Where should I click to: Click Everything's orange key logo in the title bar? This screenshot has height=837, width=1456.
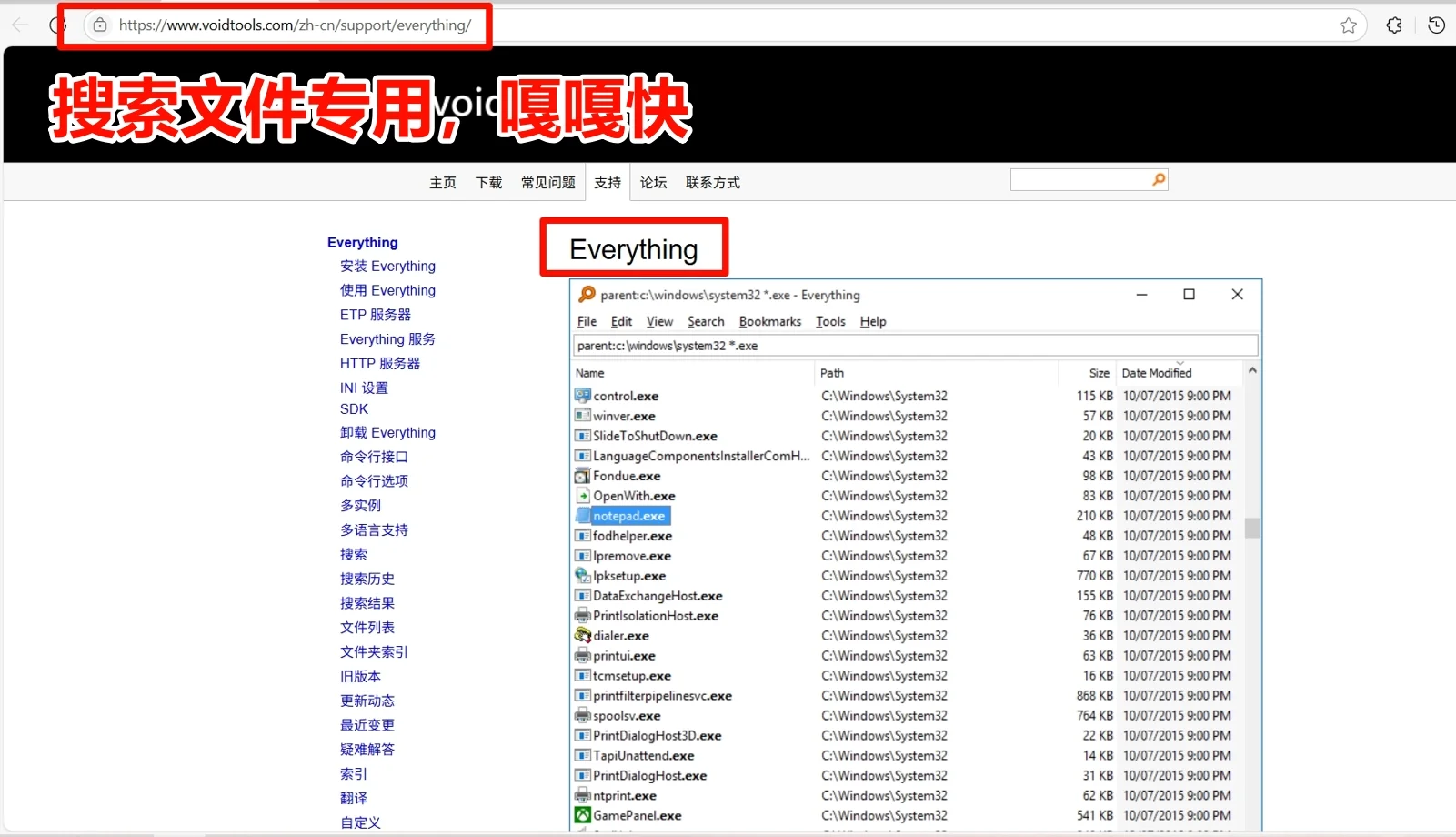coord(587,294)
